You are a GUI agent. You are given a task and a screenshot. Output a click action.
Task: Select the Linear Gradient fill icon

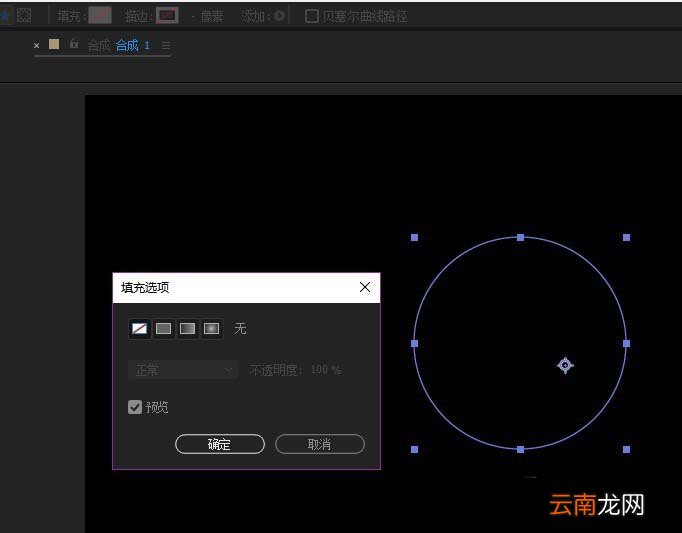pyautogui.click(x=187, y=329)
